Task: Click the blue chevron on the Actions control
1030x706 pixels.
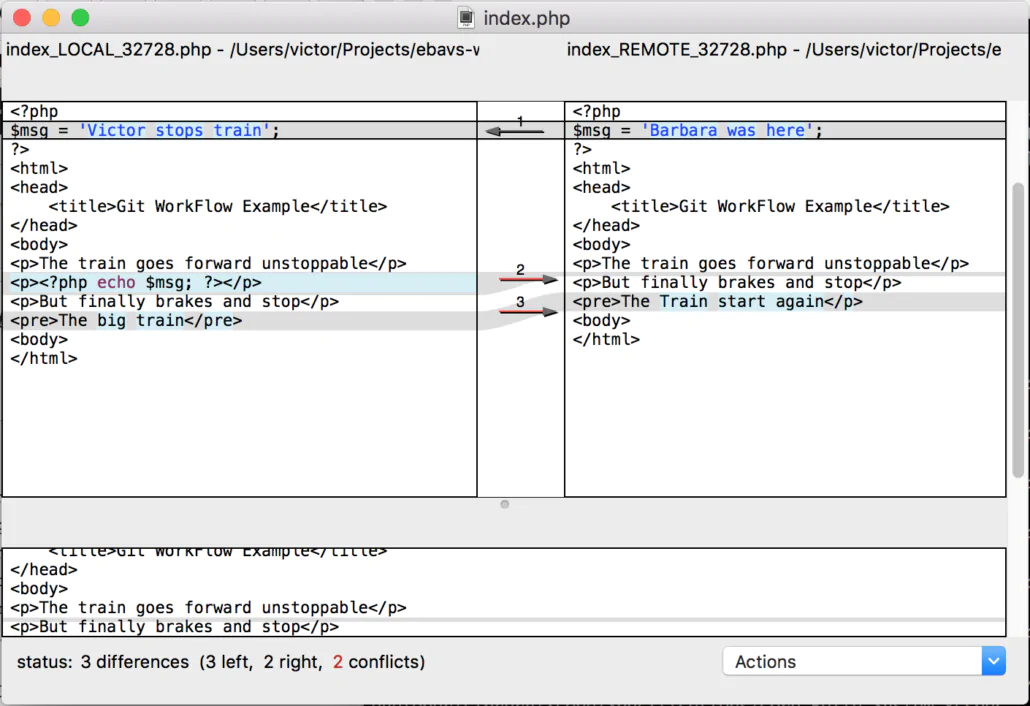Action: [x=994, y=661]
